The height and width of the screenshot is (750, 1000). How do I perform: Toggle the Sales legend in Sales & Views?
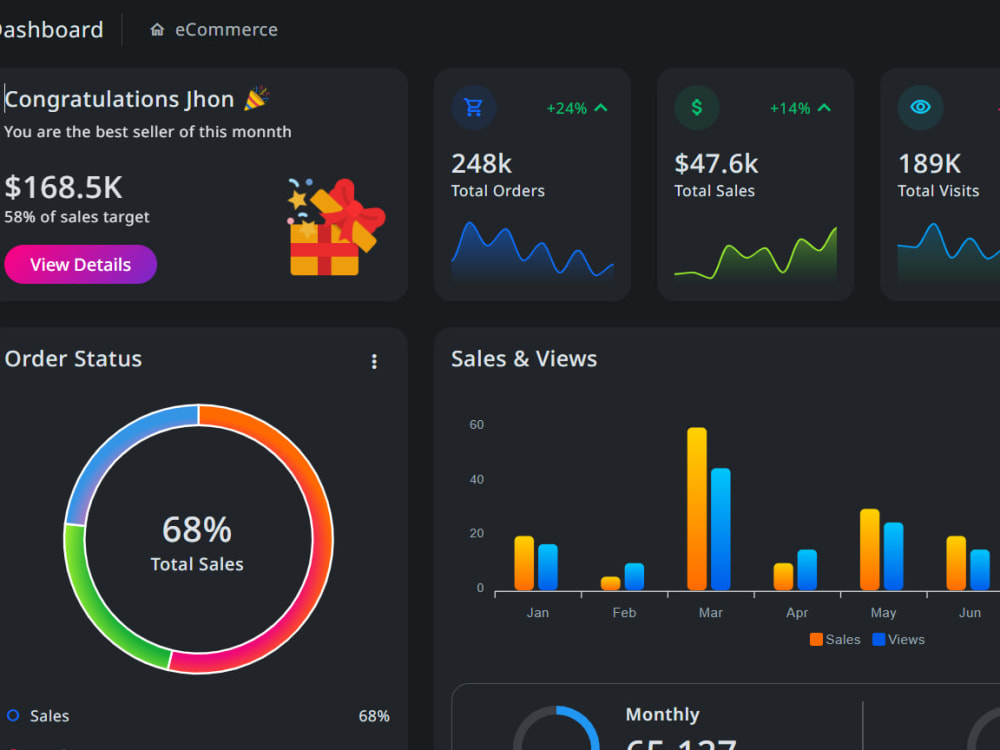pyautogui.click(x=835, y=639)
